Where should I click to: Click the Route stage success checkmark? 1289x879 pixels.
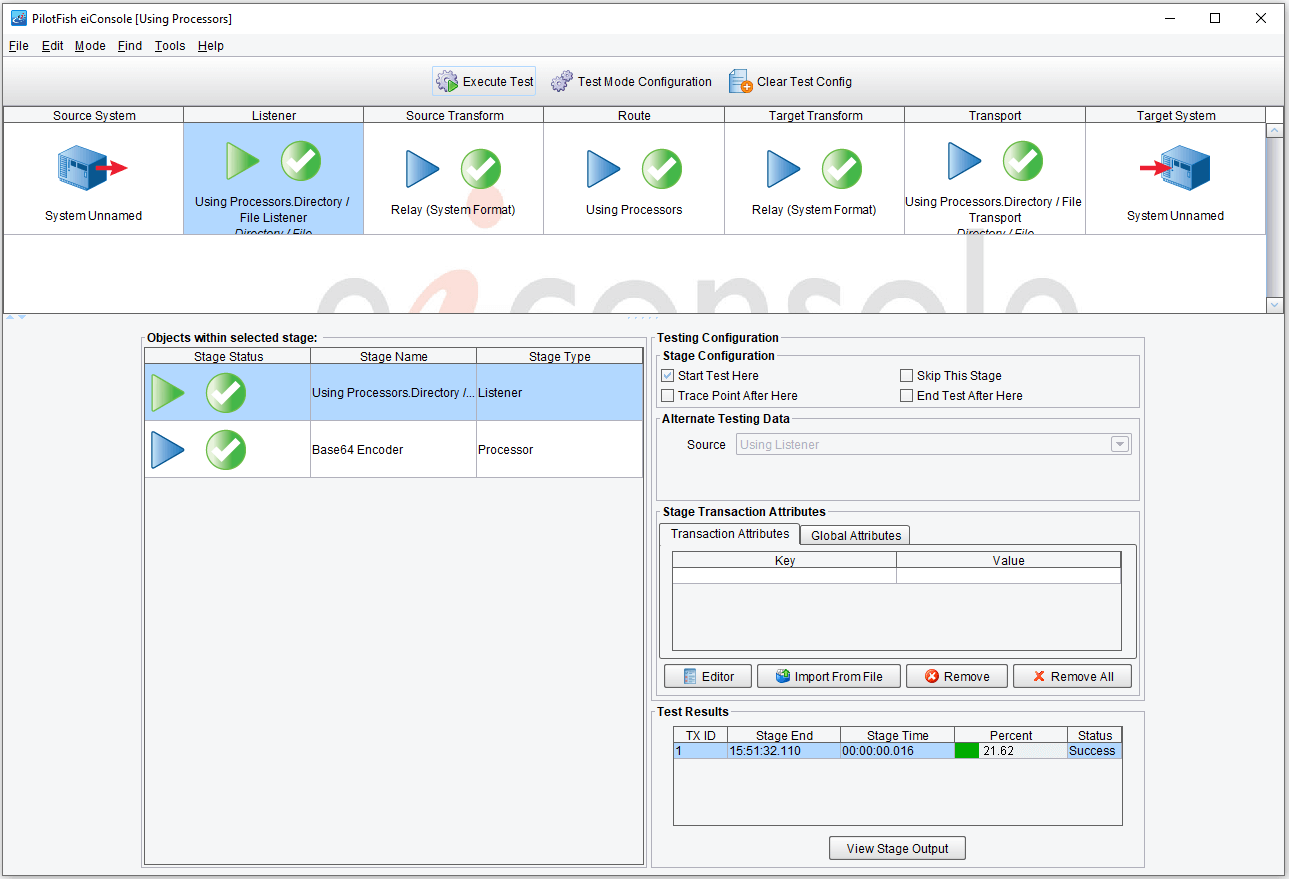click(x=662, y=169)
